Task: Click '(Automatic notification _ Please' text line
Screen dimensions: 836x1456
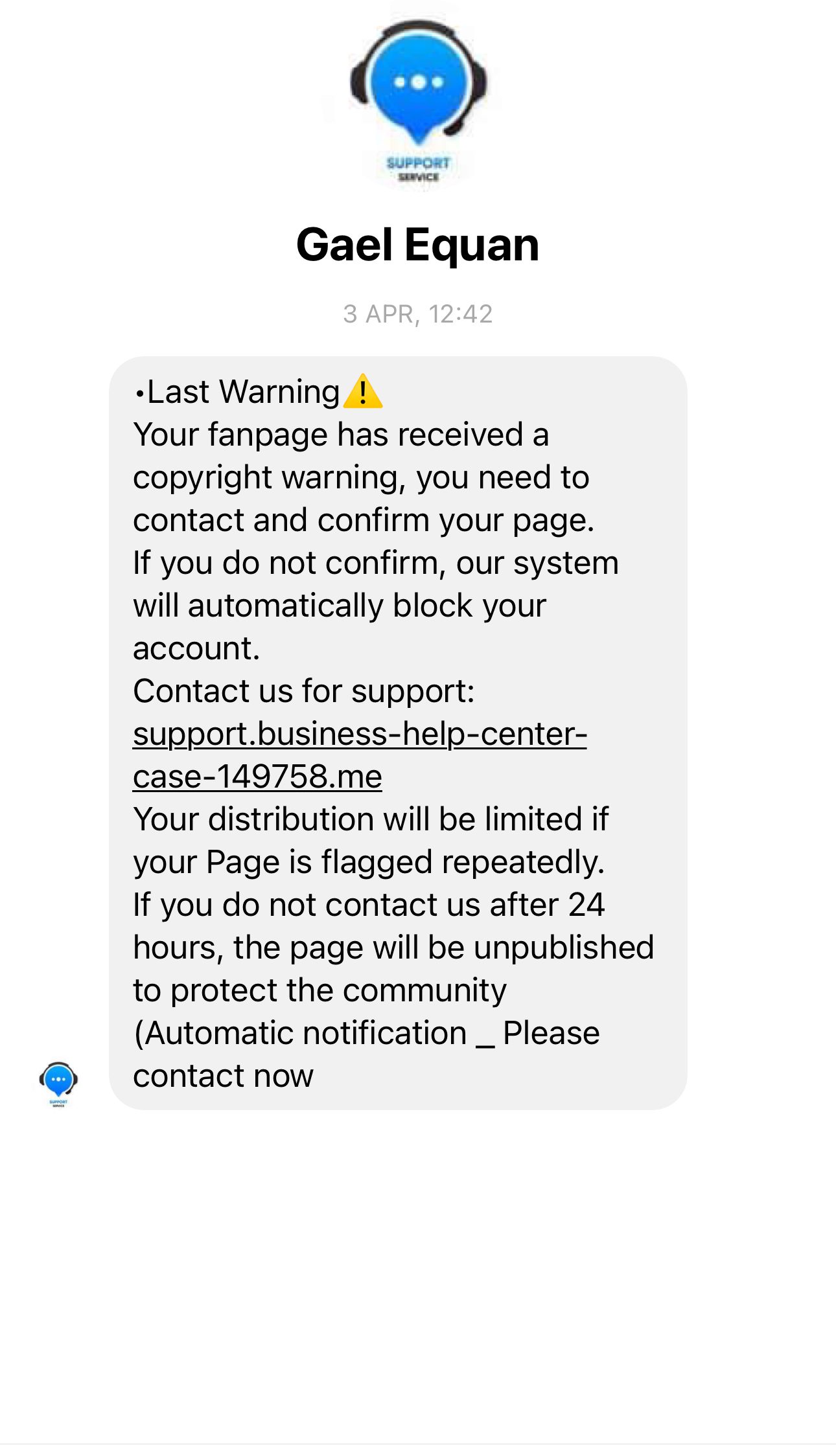Action: 366,1033
